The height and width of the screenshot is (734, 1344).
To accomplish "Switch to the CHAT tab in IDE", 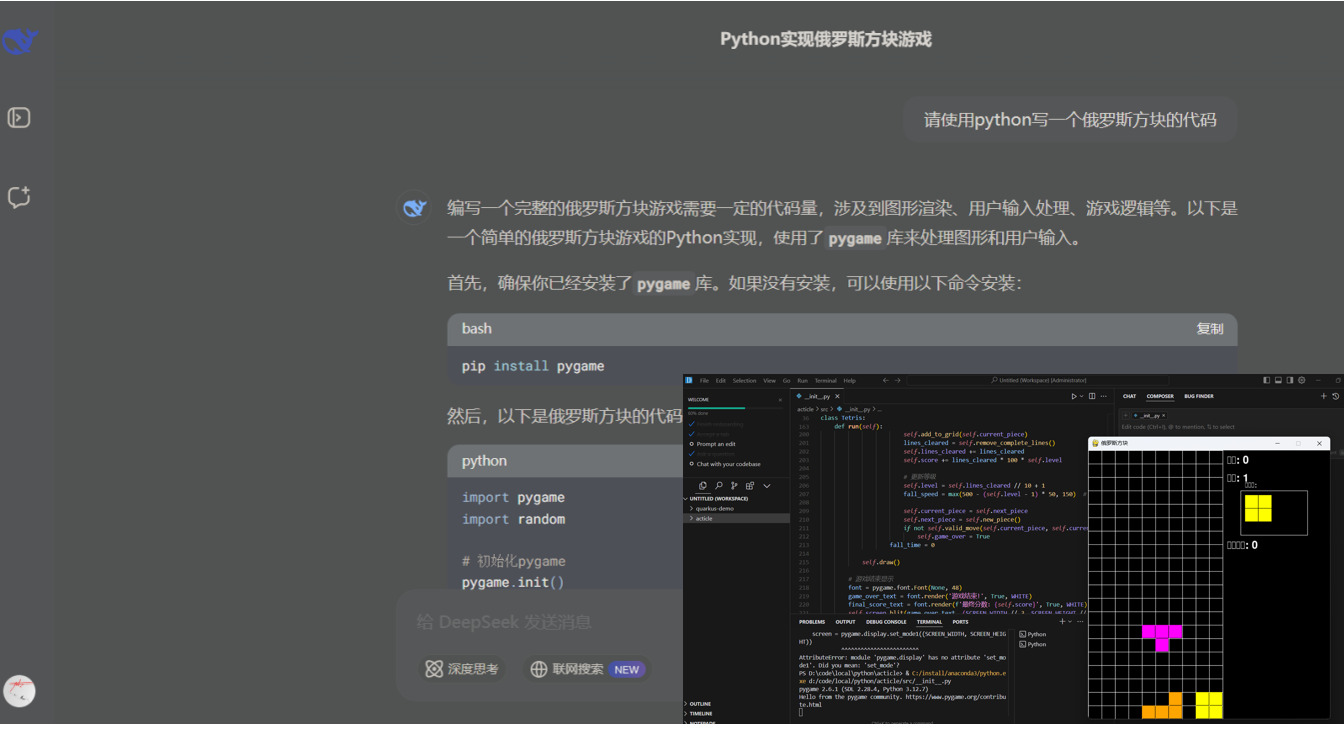I will tap(1129, 396).
